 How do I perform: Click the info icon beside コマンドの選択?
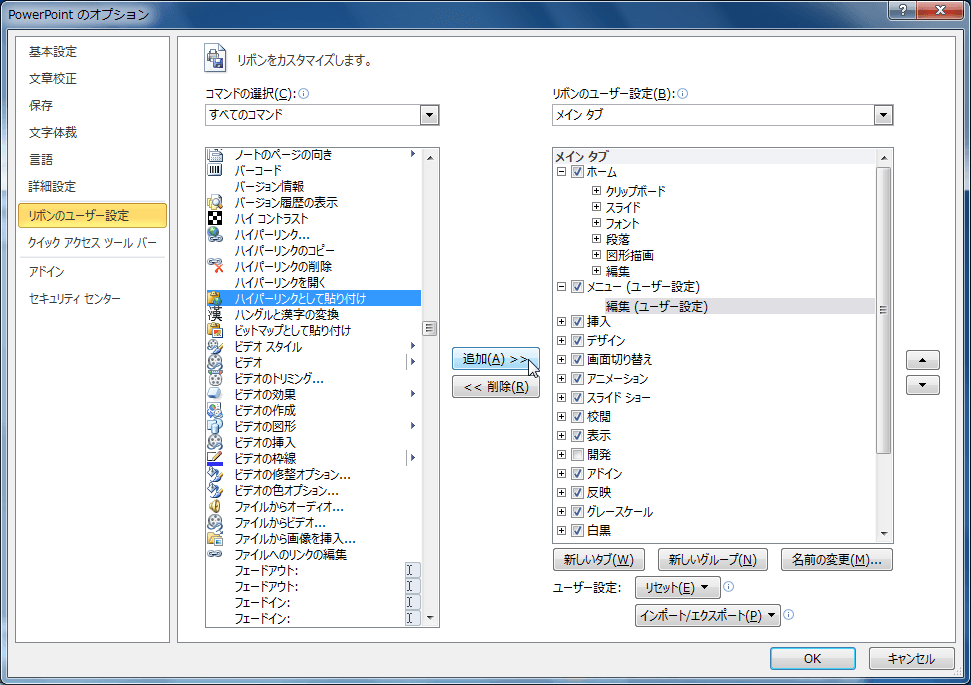[x=303, y=94]
